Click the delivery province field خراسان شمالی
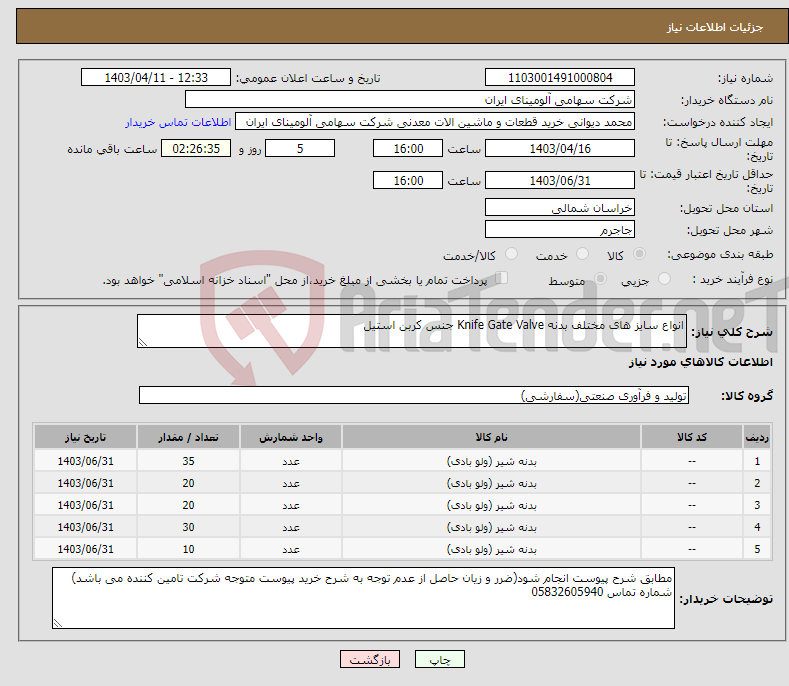The image size is (789, 686). click(560, 207)
